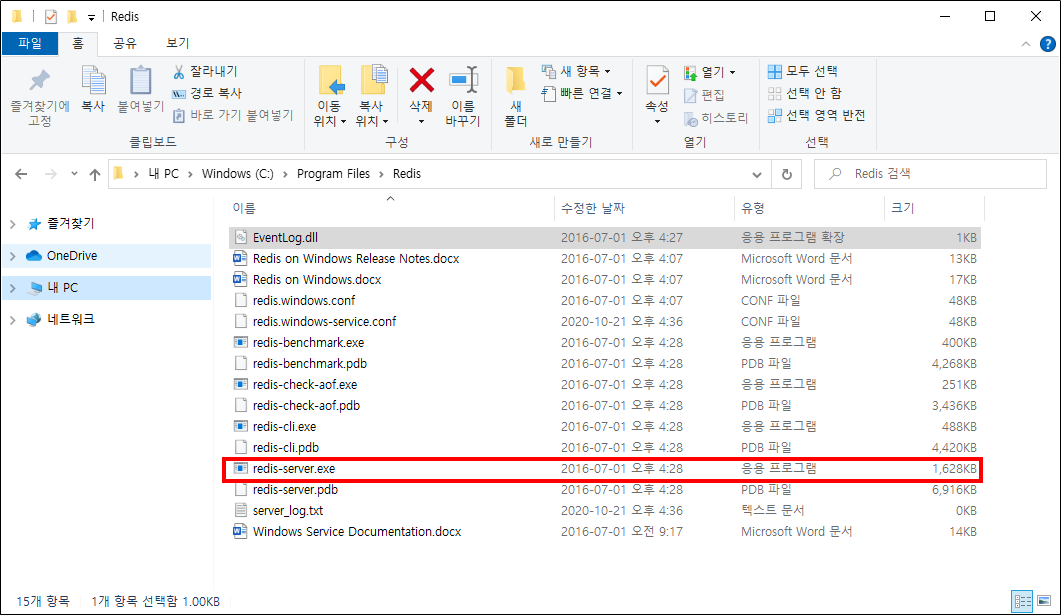1061x615 pixels.
Task: Select redis-check-aof.exe file
Action: (604, 384)
